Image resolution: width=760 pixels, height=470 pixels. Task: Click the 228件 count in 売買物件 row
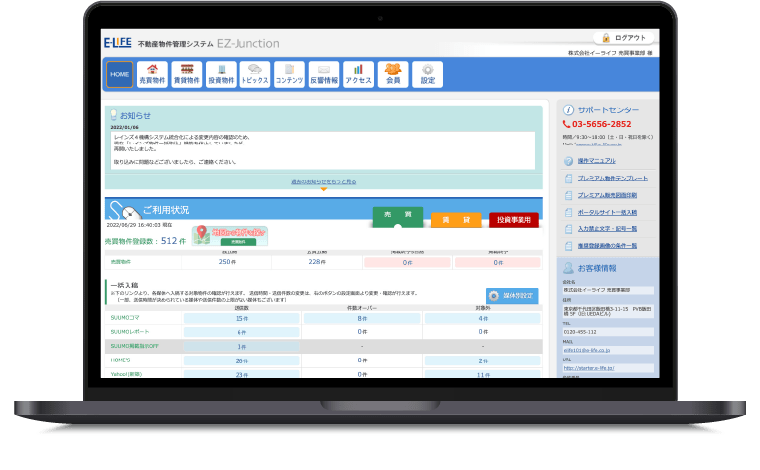(x=317, y=262)
